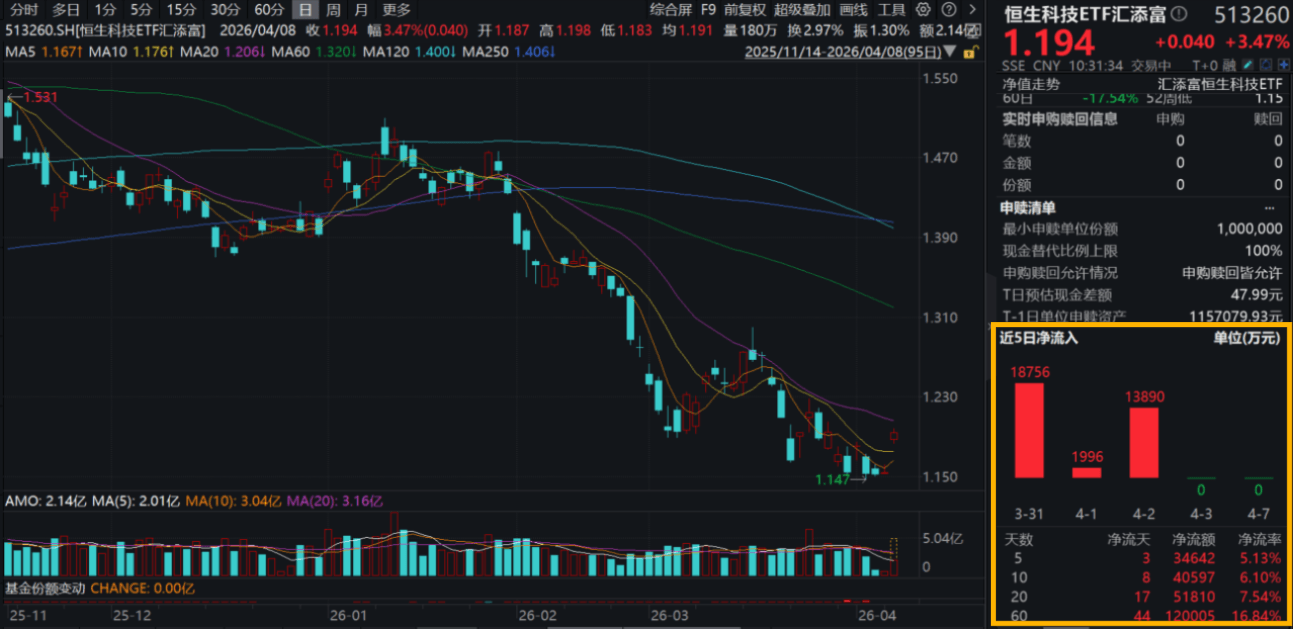Click the 申购赎回皆允许 status value
This screenshot has width=1293, height=629.
click(1232, 272)
